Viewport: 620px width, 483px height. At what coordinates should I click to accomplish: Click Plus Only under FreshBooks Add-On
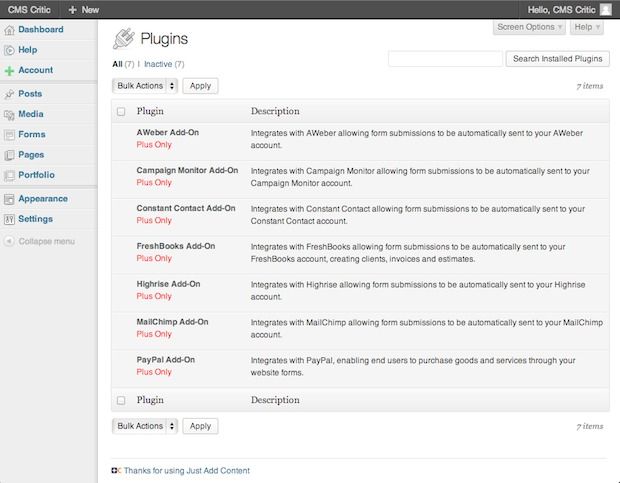[x=154, y=258]
